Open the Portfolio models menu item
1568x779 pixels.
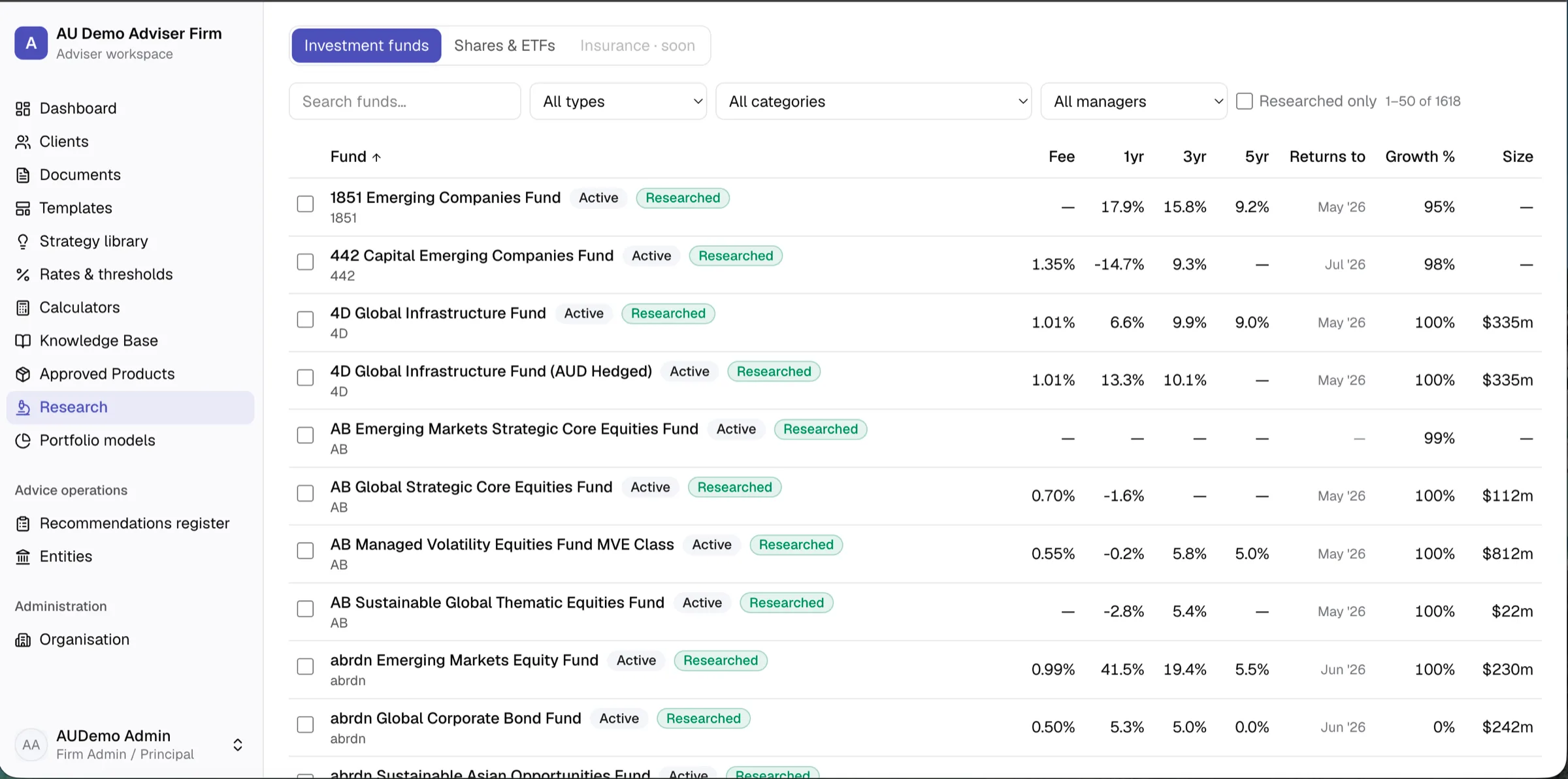click(130, 441)
